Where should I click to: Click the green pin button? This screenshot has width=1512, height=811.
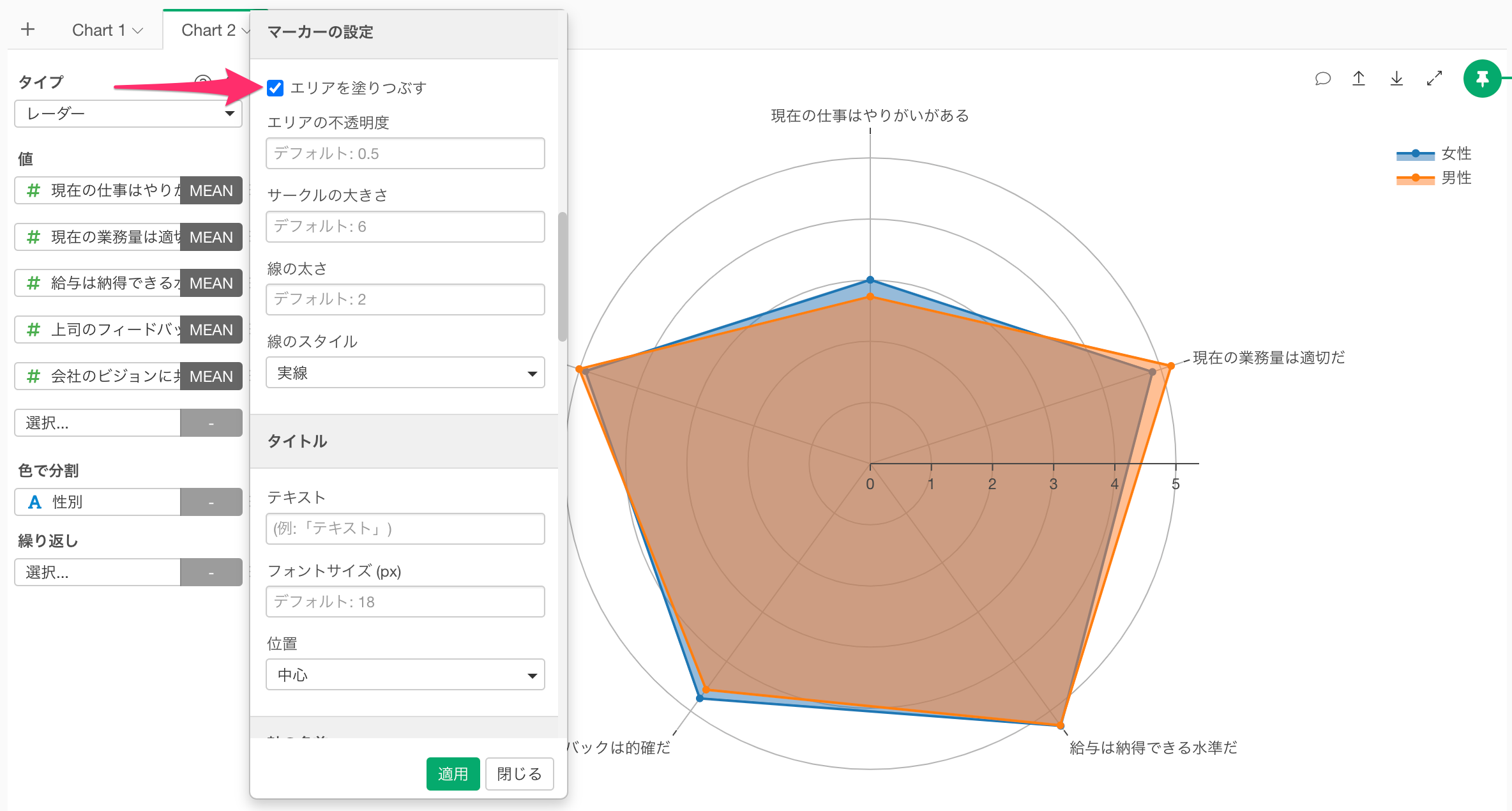(x=1482, y=79)
